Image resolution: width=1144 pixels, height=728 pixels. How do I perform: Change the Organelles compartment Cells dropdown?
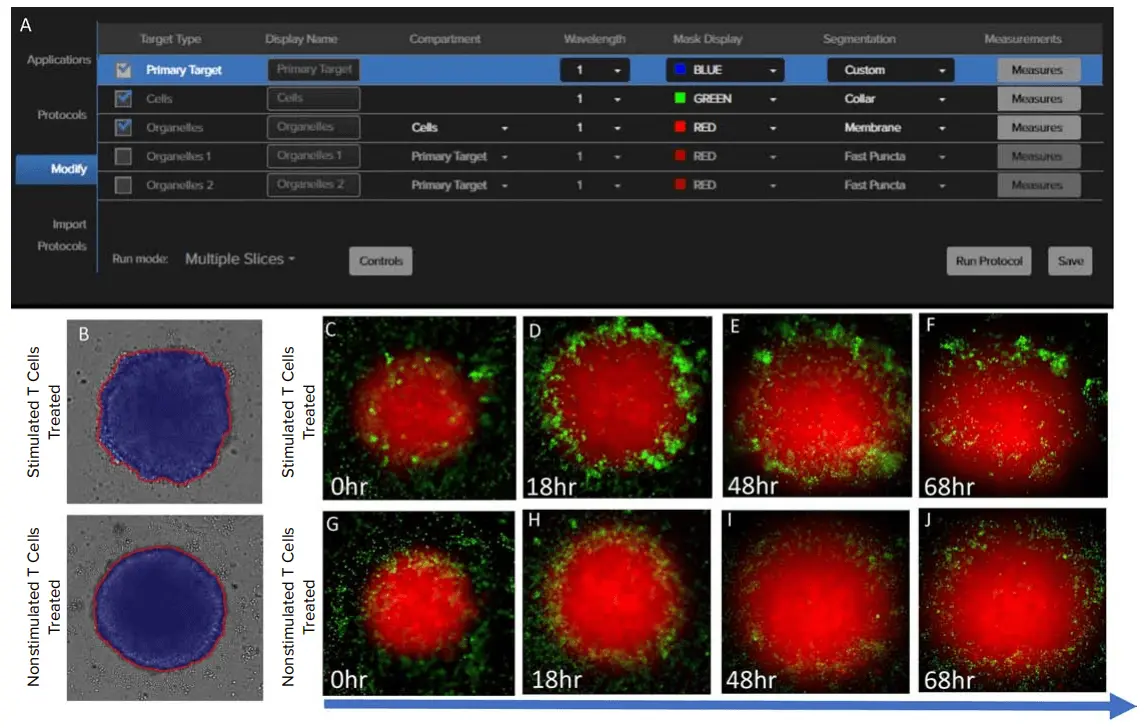coord(459,128)
